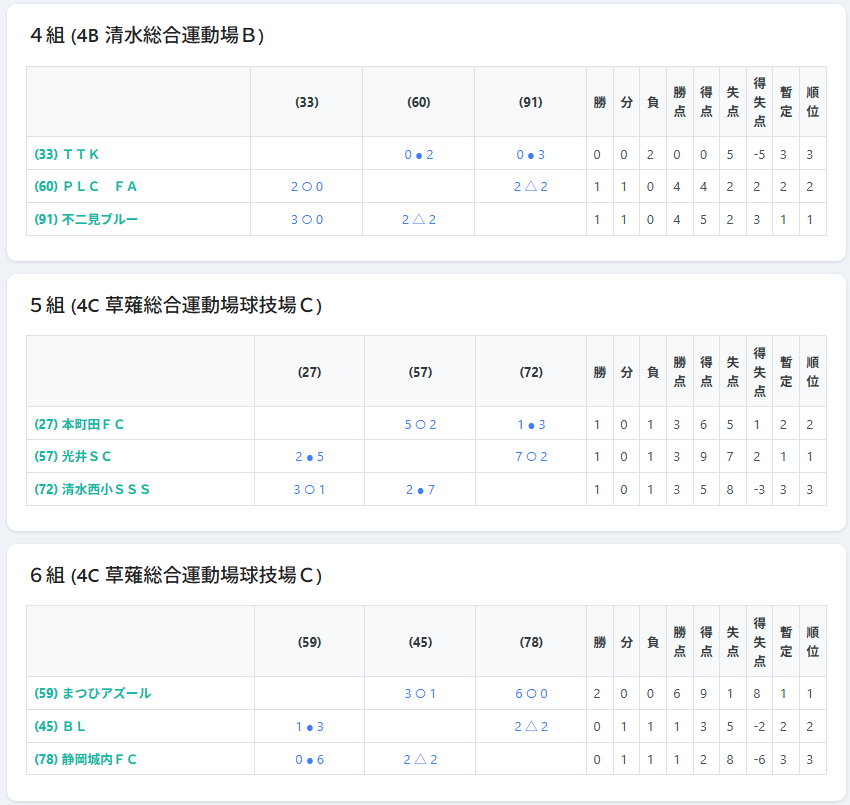This screenshot has width=850, height=805.
Task: Click the (91) column header in ４組 table
Action: pyautogui.click(x=530, y=102)
